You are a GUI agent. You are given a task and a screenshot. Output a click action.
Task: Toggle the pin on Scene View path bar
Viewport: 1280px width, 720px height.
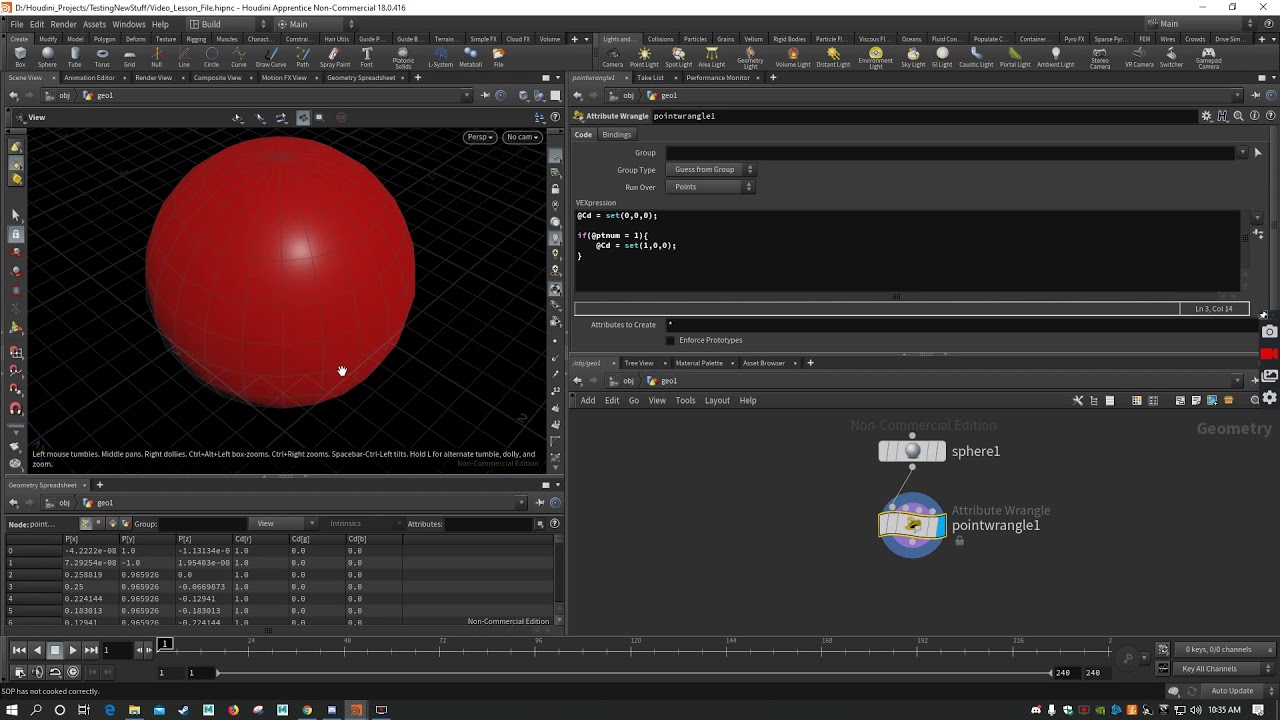tap(485, 96)
